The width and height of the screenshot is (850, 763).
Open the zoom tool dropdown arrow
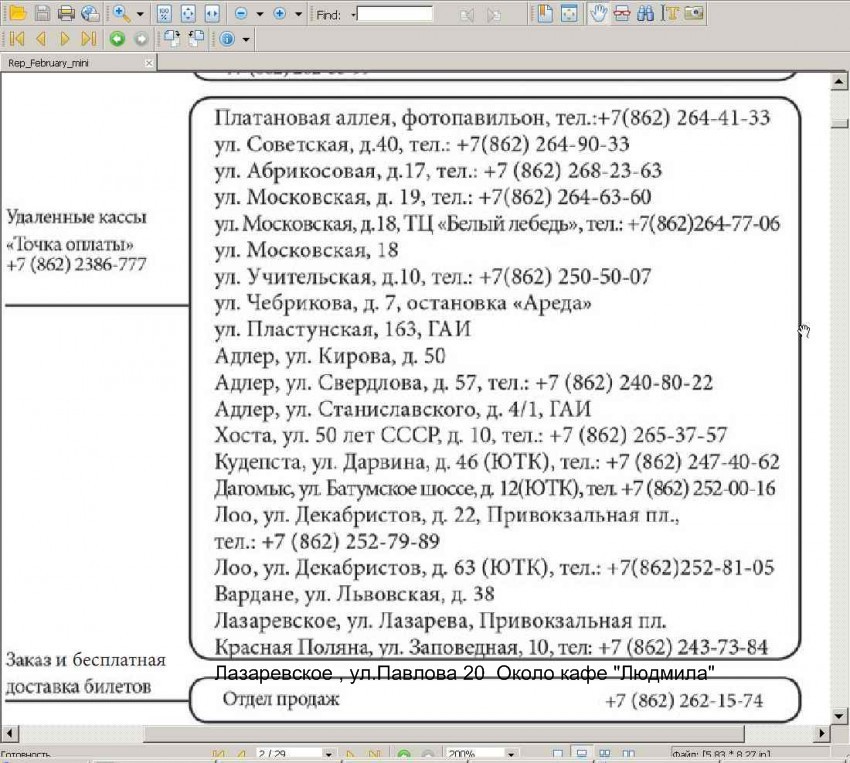point(140,14)
